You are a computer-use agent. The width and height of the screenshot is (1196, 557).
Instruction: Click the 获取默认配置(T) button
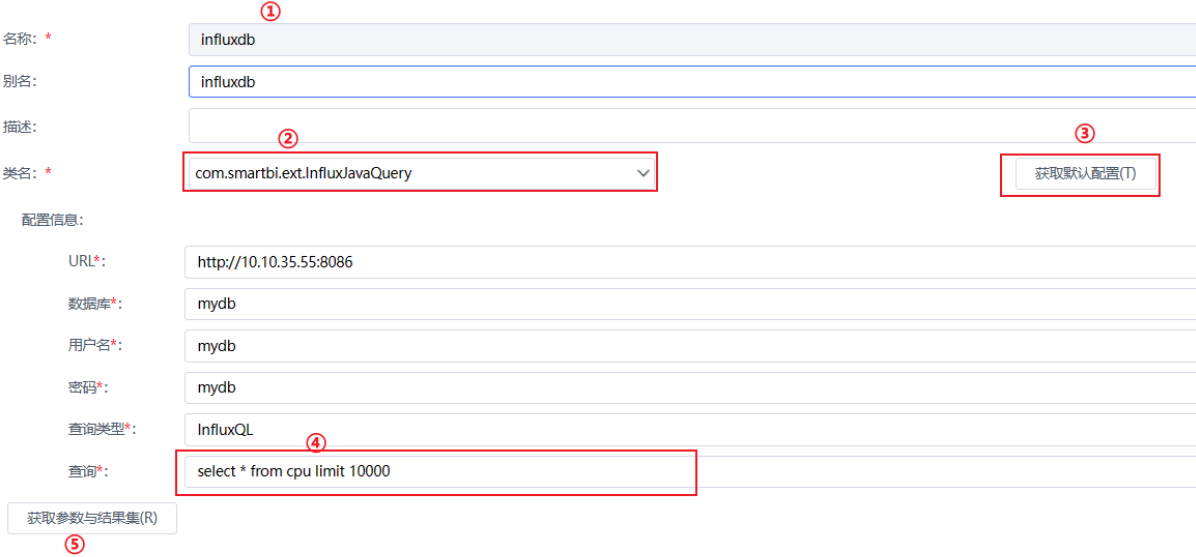click(x=1085, y=173)
